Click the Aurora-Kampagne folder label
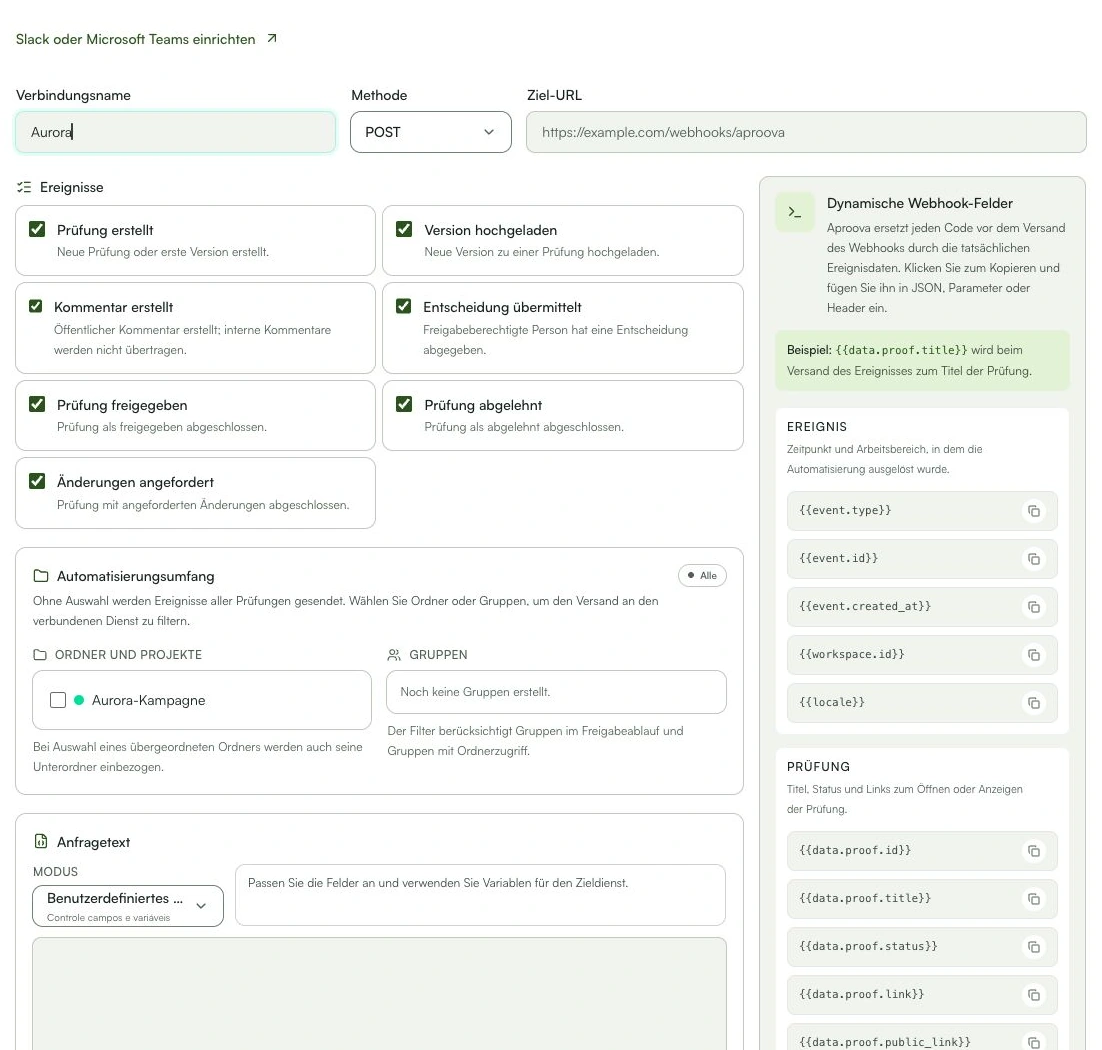The width and height of the screenshot is (1102, 1050). point(148,700)
